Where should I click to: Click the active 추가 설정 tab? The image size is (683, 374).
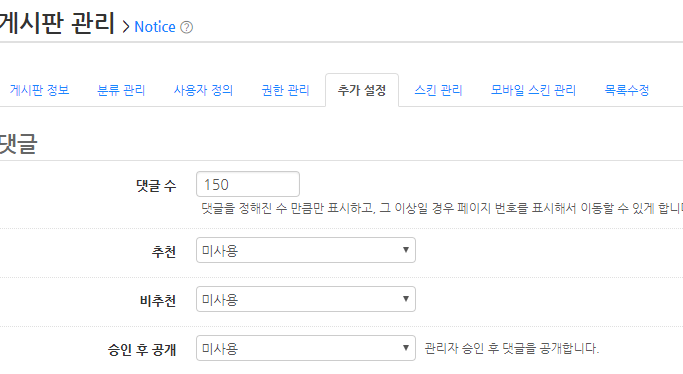362,90
